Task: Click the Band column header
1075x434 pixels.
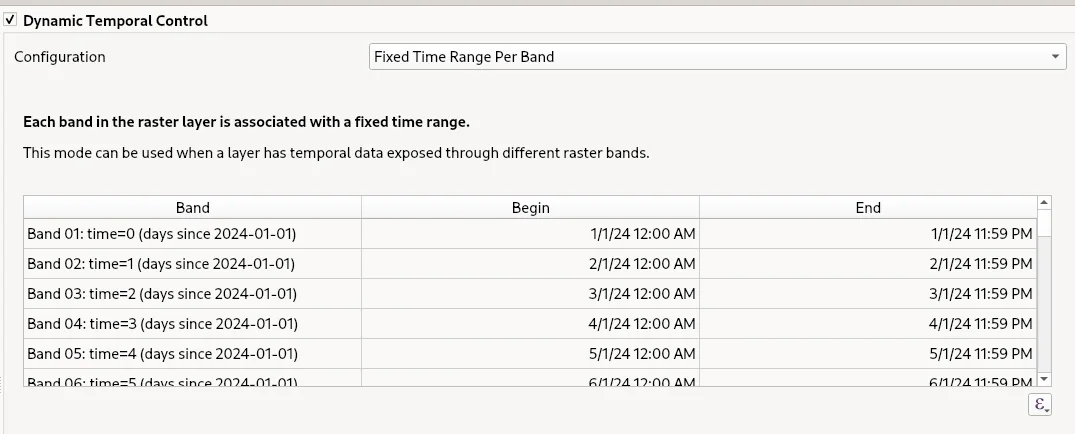Action: click(192, 207)
